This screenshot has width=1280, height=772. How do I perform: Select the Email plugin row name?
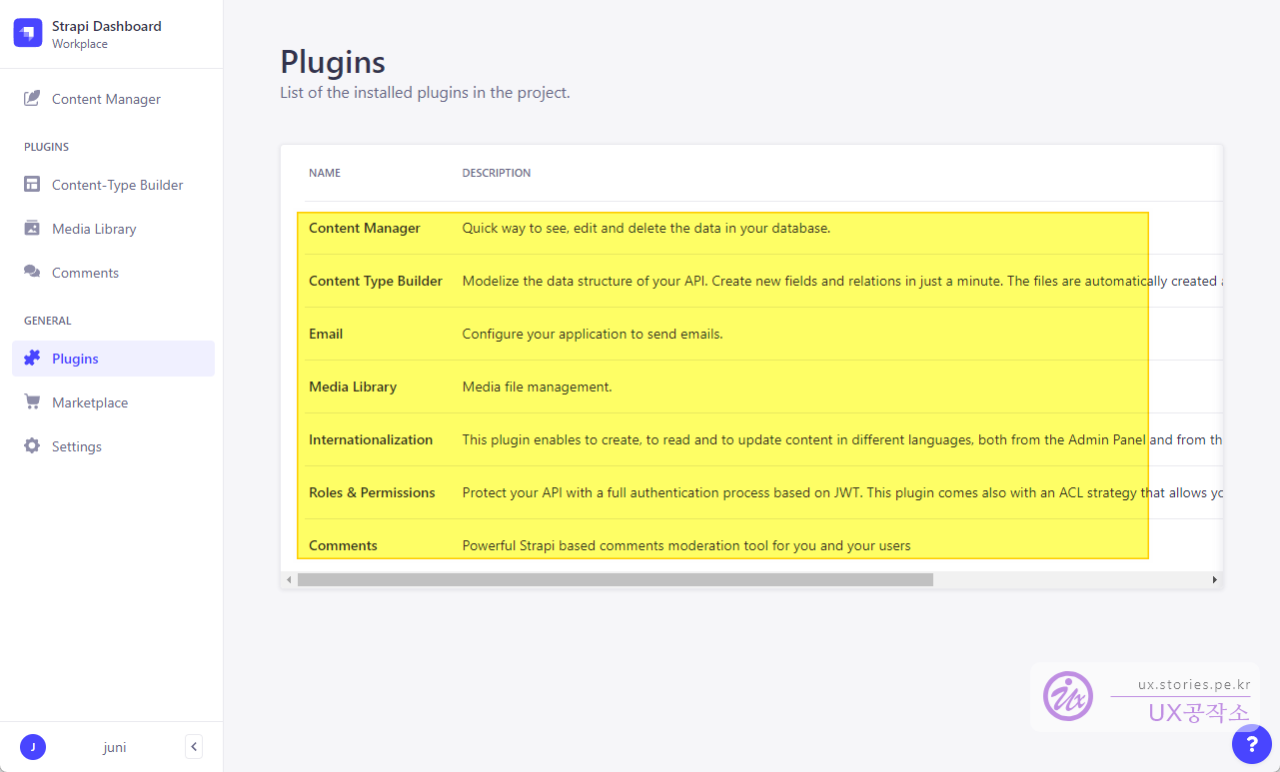[326, 334]
